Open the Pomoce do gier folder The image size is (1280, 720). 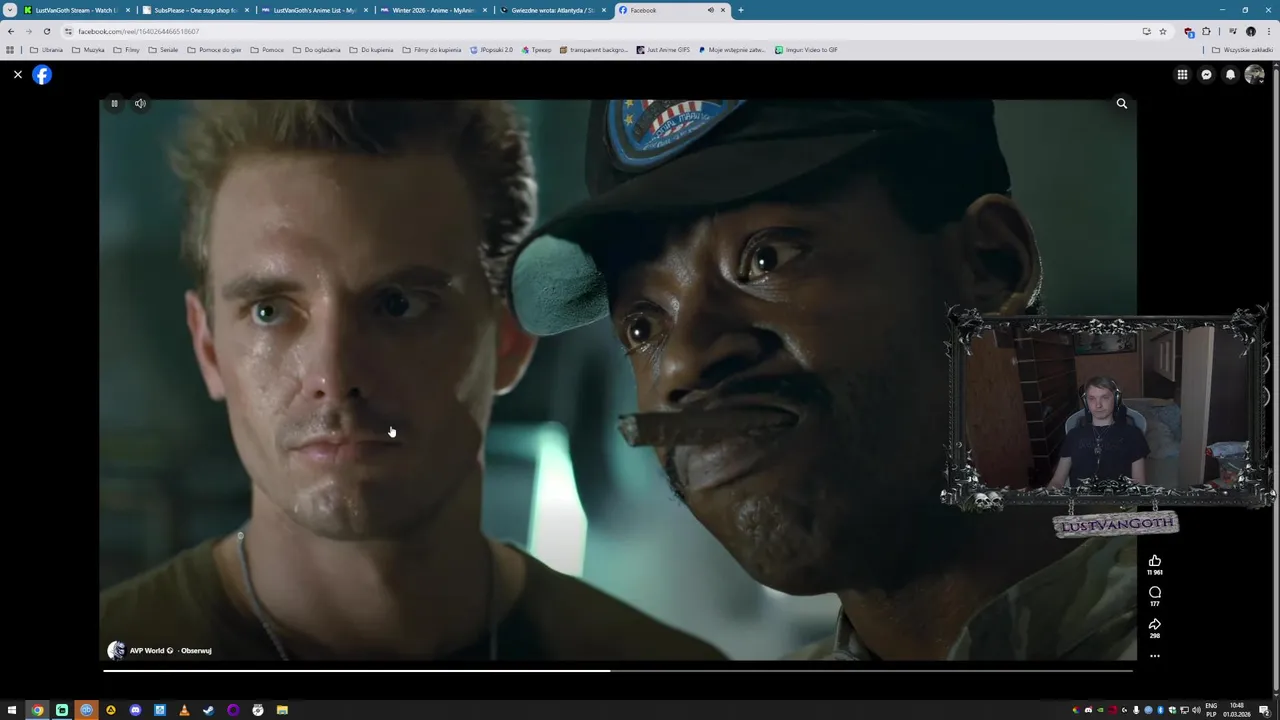click(214, 50)
